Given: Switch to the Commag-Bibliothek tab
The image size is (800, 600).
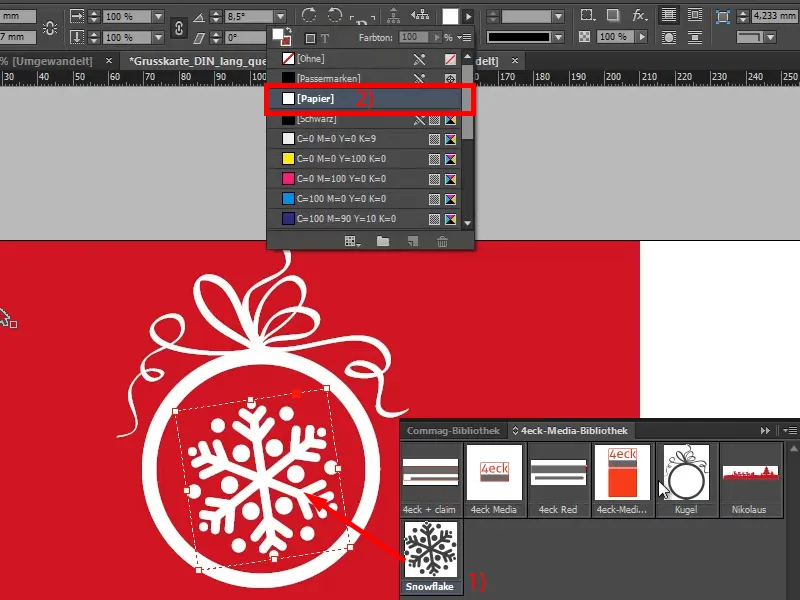Looking at the screenshot, I should [453, 431].
